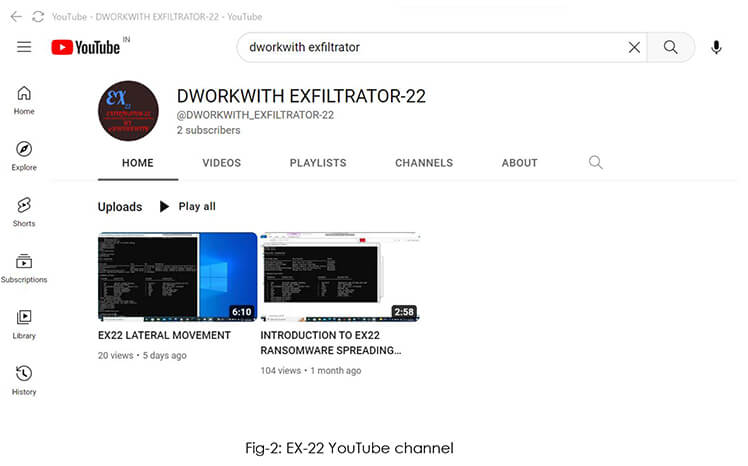Click 104 views 1 month ago text
This screenshot has height=466, width=748.
311,371
